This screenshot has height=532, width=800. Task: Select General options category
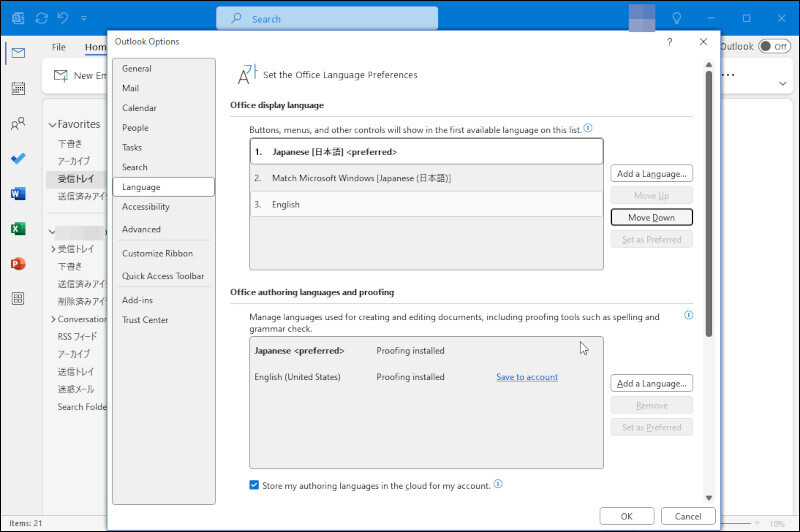point(163,68)
